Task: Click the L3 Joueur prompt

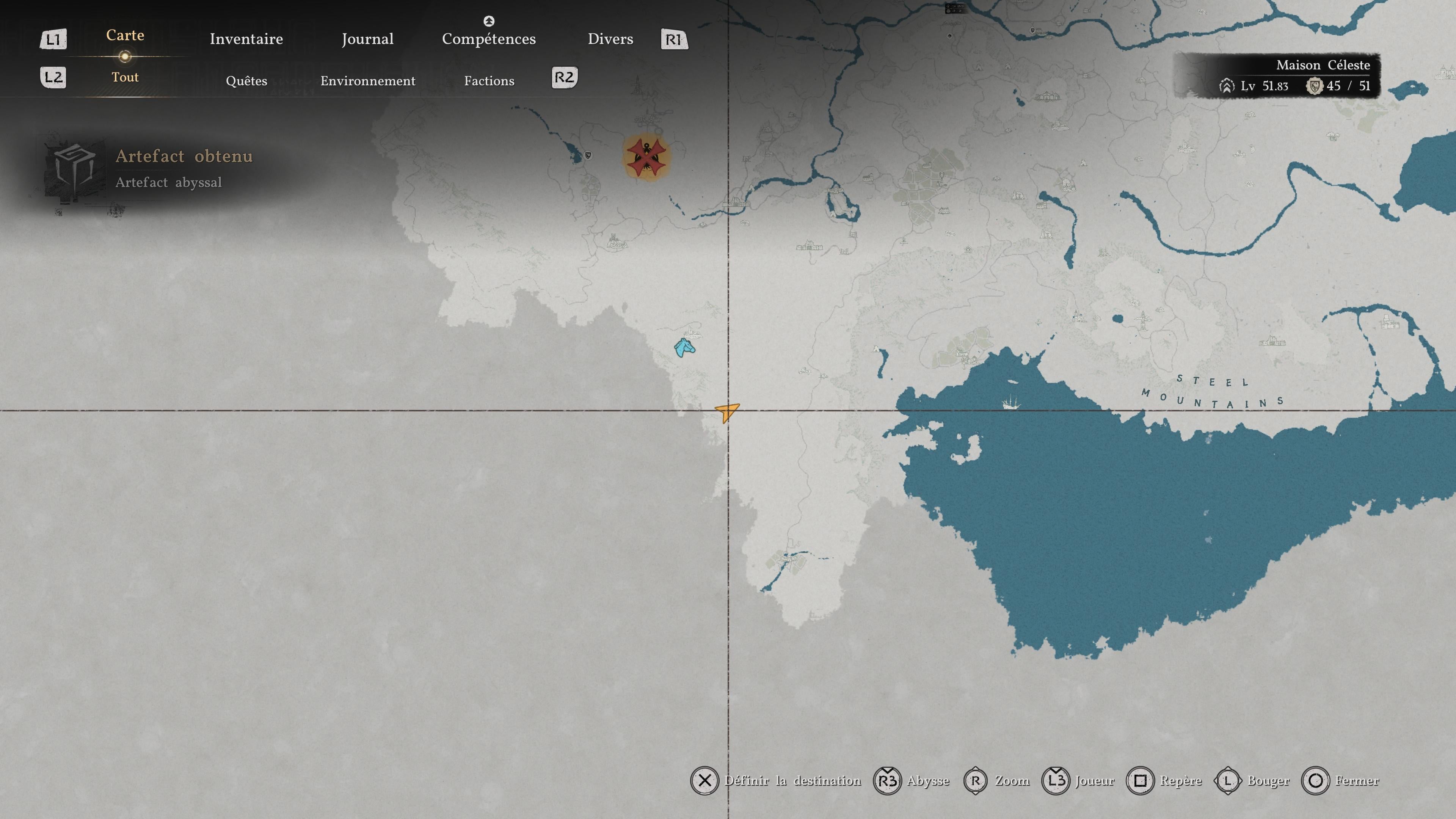Action: [1078, 781]
